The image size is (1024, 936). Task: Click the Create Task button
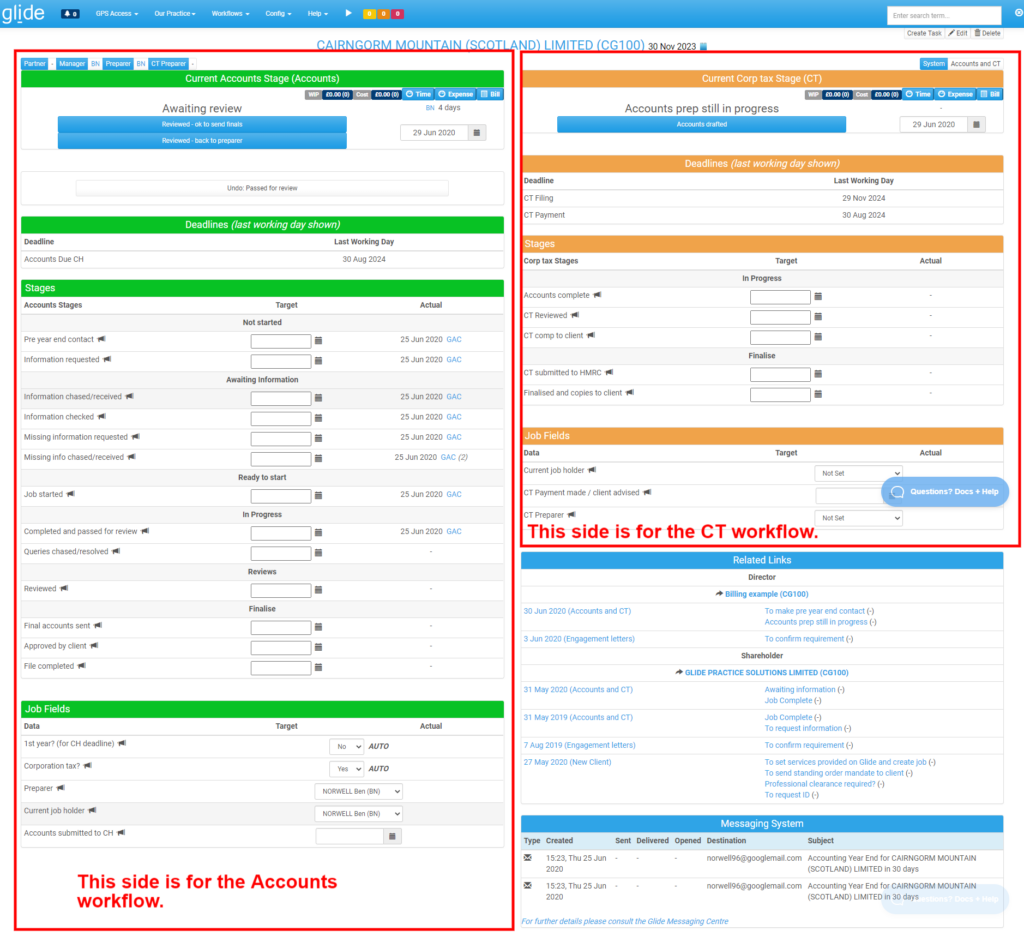click(x=924, y=33)
